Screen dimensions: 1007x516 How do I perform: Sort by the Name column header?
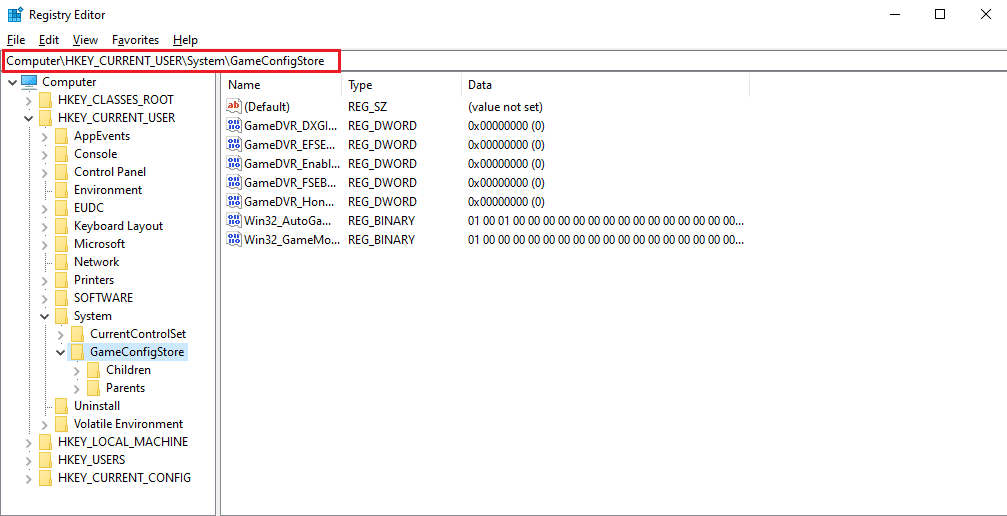281,85
